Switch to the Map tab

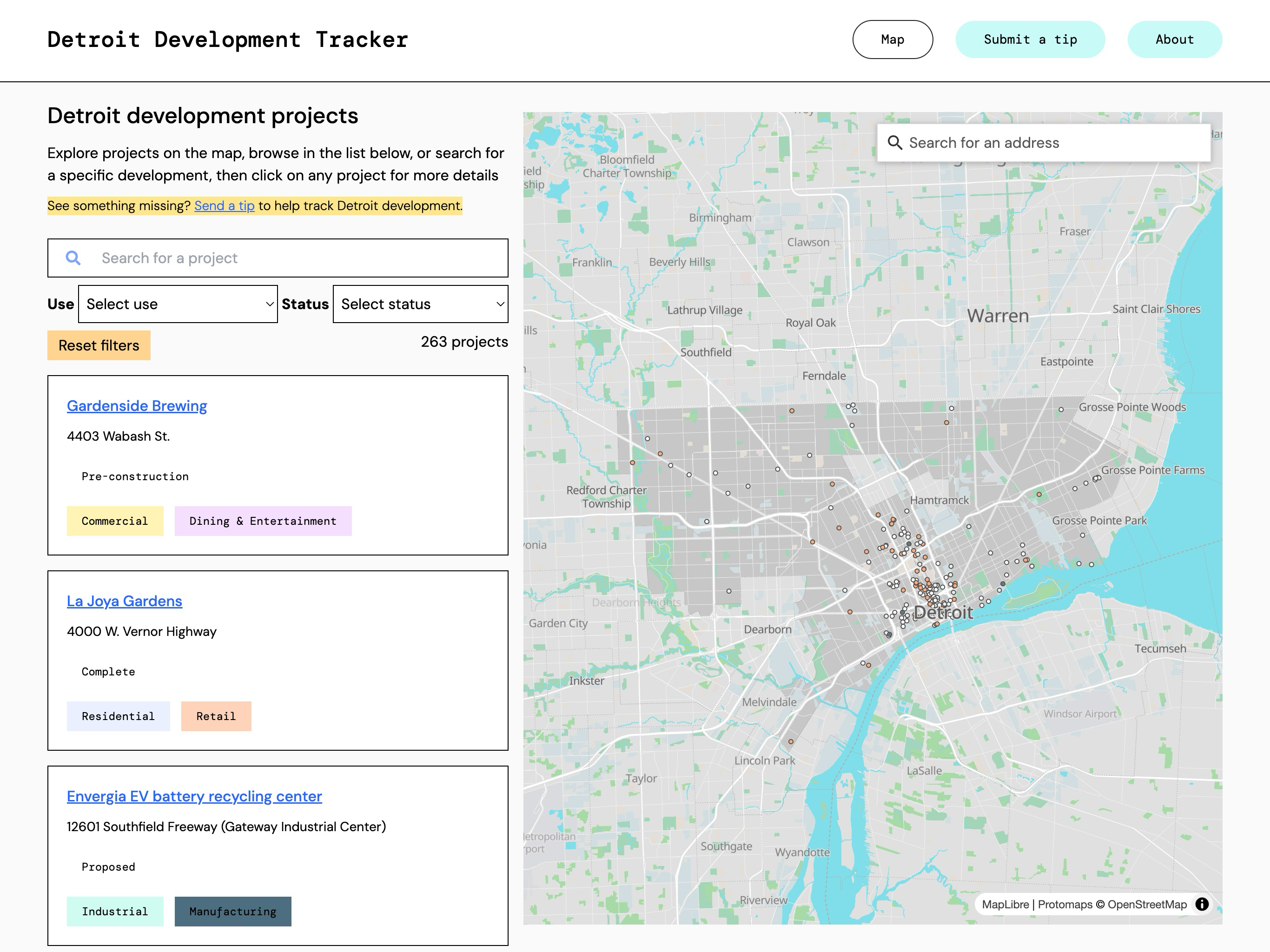[x=892, y=39]
